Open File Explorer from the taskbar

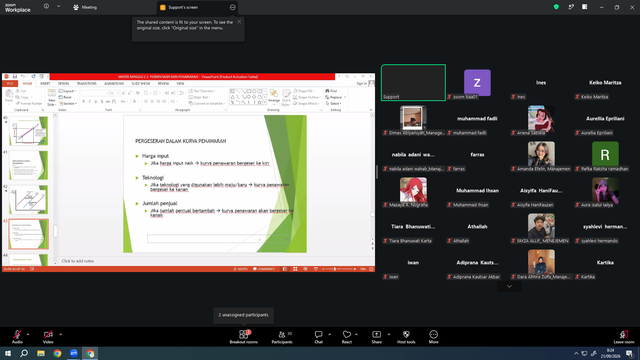[40, 353]
